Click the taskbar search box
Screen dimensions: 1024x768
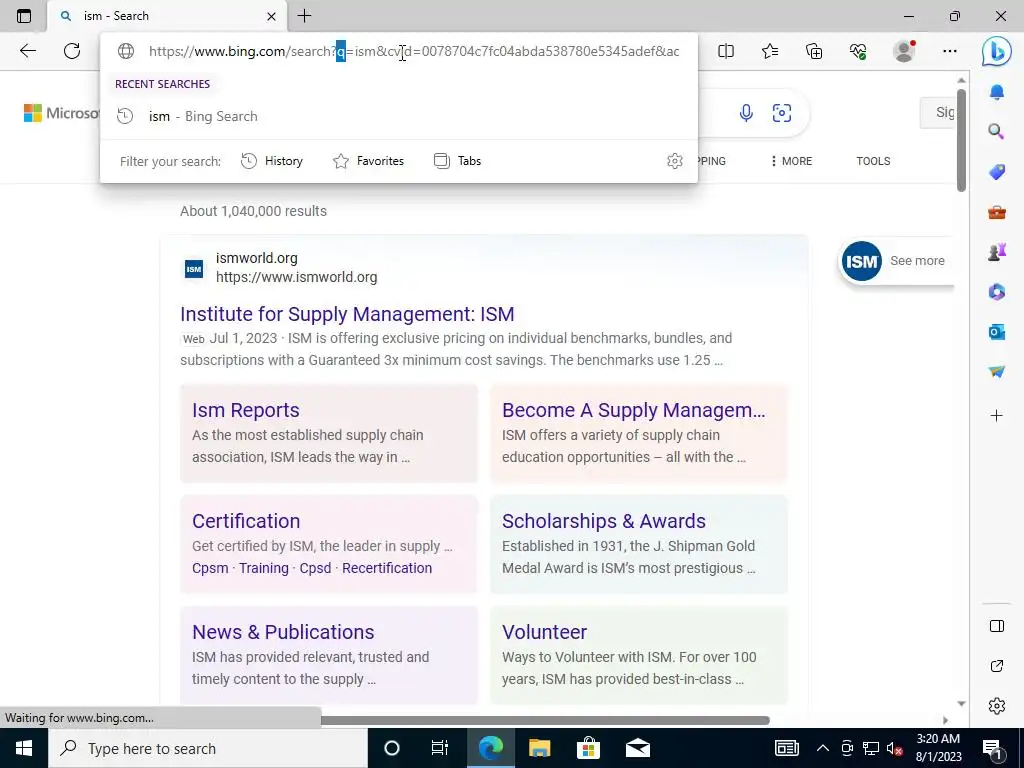coord(208,748)
